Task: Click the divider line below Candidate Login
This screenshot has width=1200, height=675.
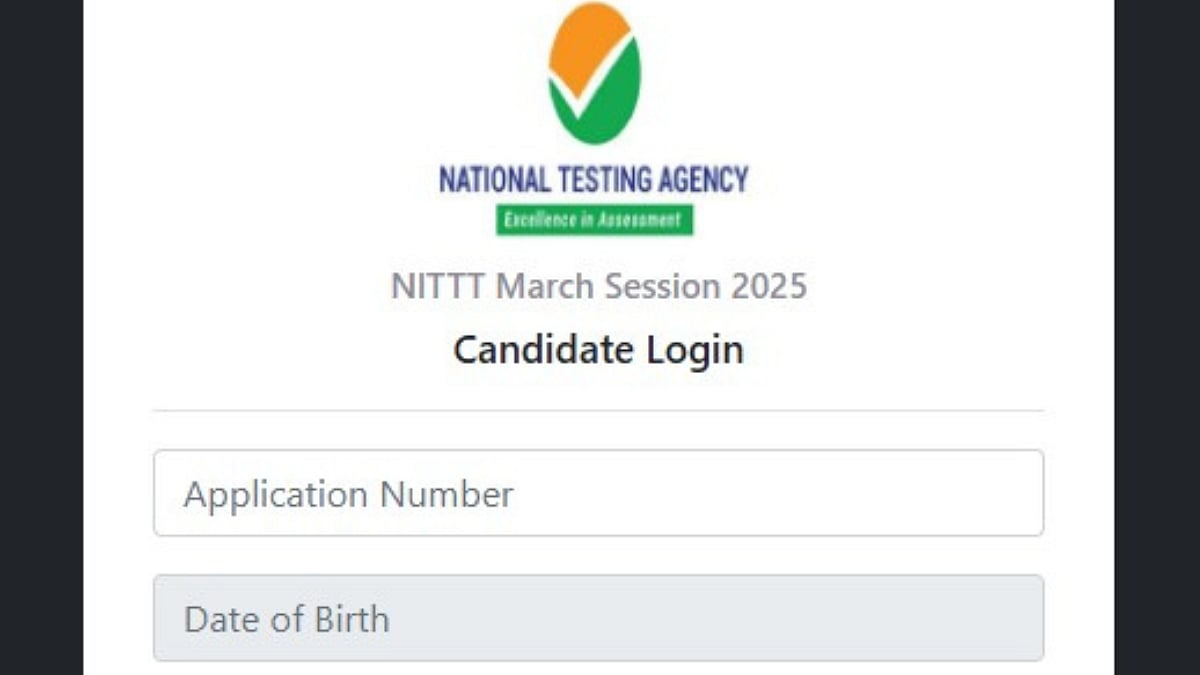Action: 598,410
